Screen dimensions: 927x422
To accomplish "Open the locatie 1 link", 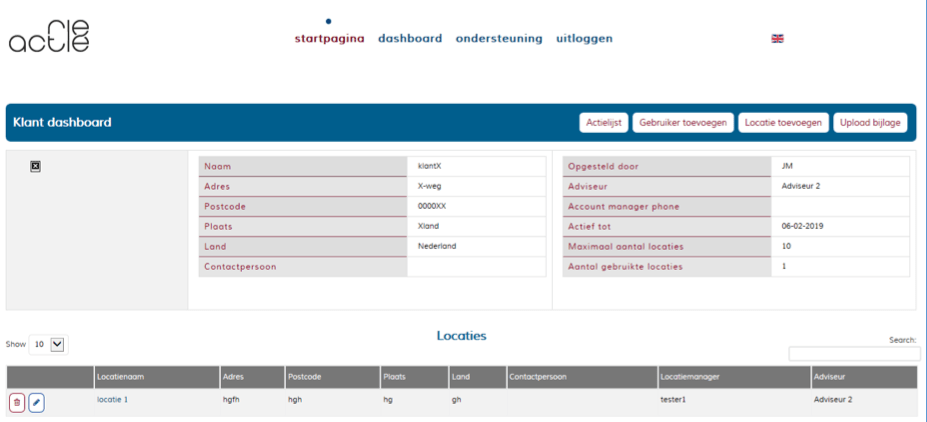I will (x=112, y=399).
